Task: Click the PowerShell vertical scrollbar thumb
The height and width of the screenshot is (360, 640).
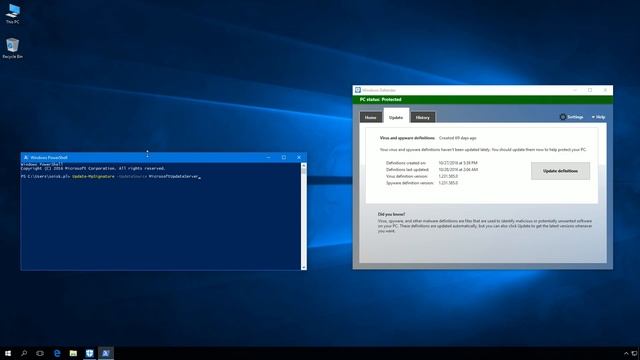Action: pos(304,171)
